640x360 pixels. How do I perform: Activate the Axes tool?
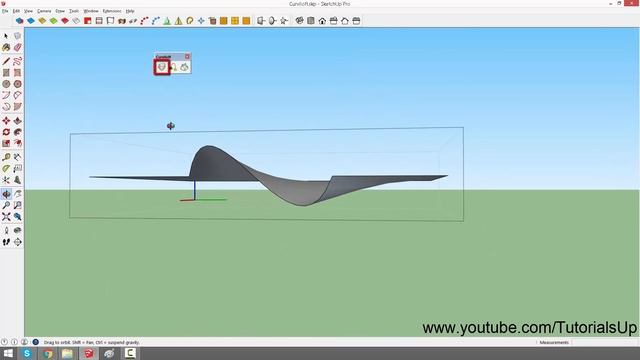point(6,180)
